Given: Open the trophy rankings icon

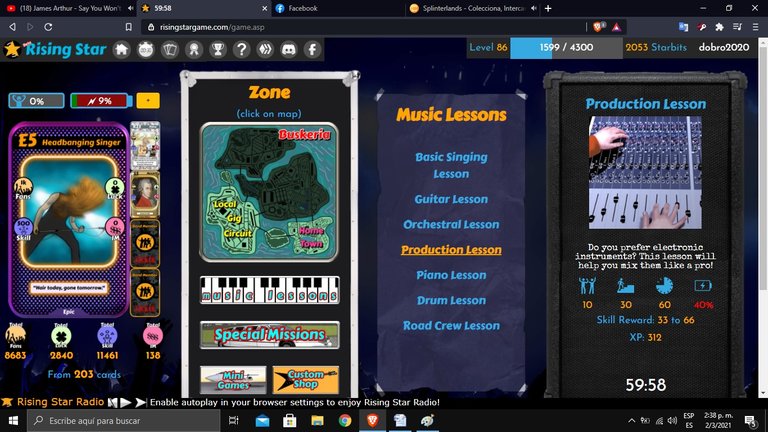Looking at the screenshot, I should coord(218,49).
